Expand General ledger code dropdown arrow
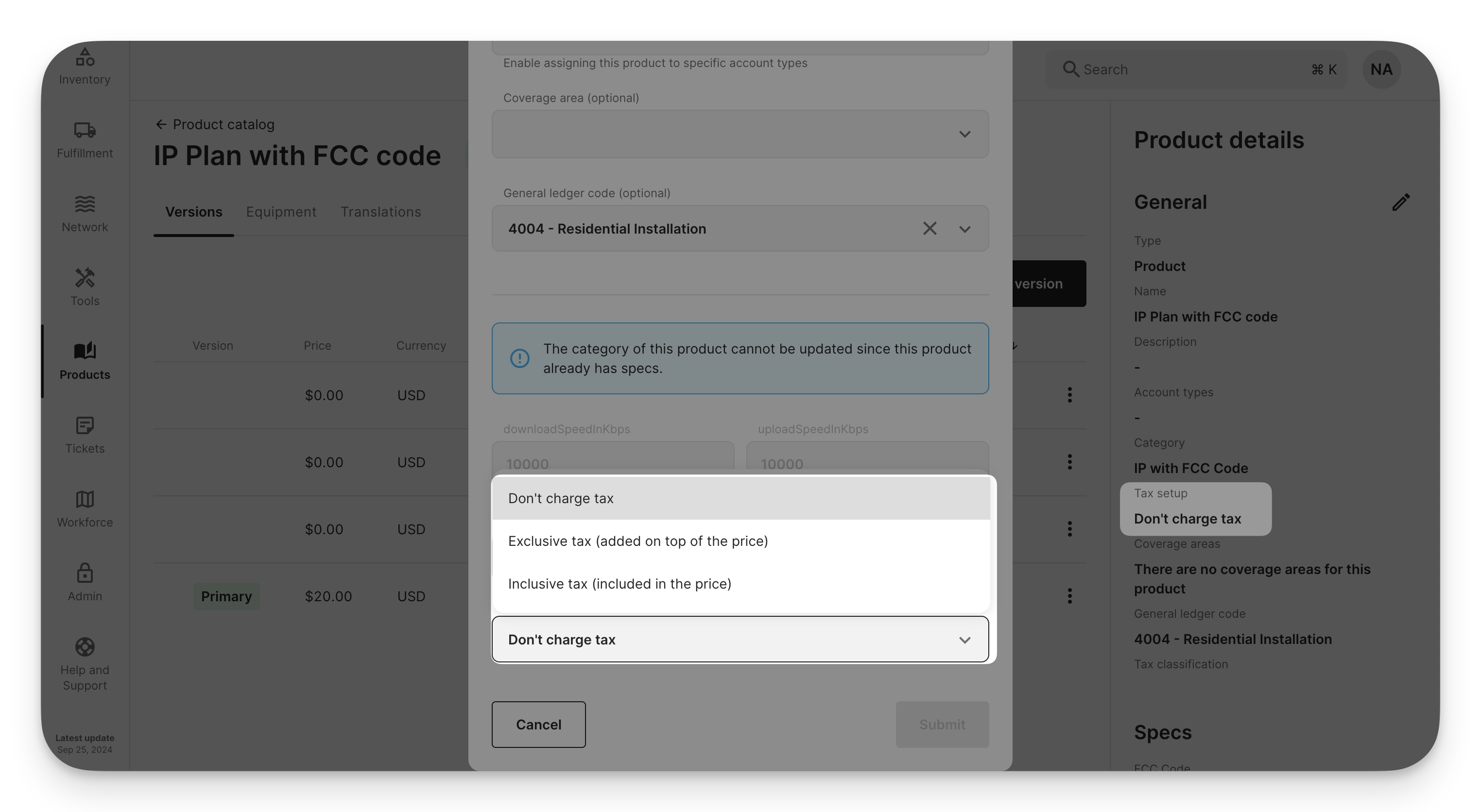1481x812 pixels. (x=964, y=229)
